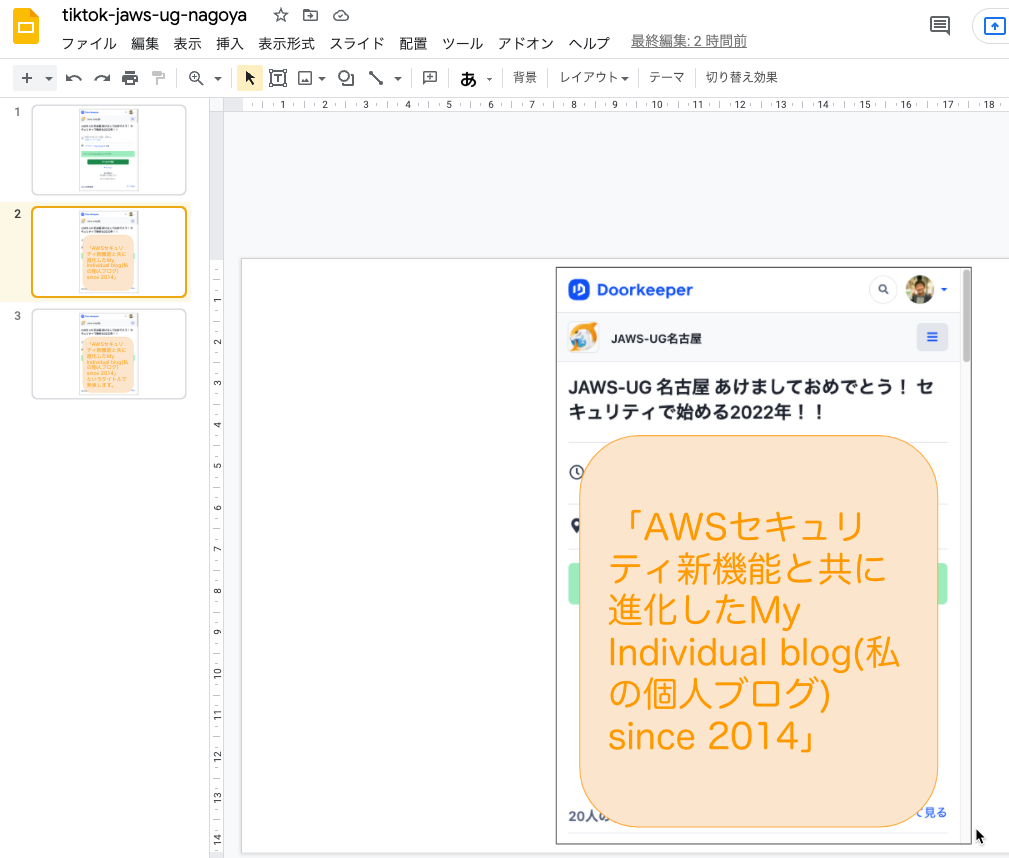Expand the input tools dropdown arrow
Image resolution: width=1009 pixels, height=858 pixels.
coord(489,79)
